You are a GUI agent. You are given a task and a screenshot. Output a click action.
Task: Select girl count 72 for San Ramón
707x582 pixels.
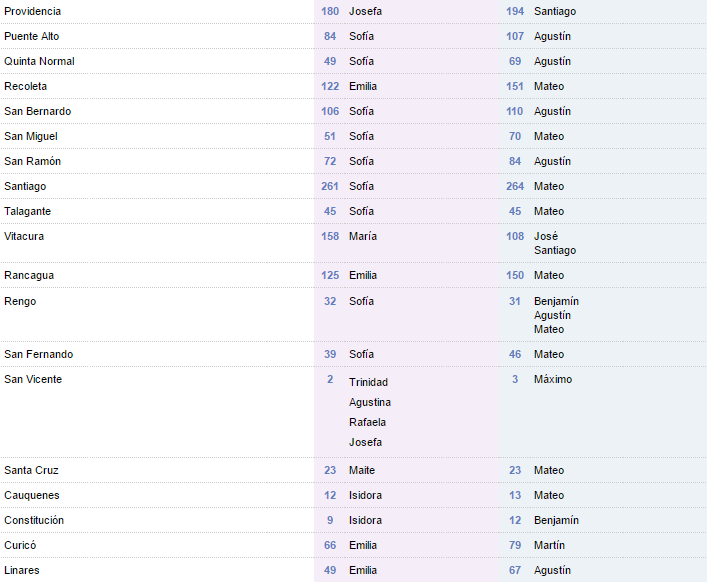click(330, 161)
